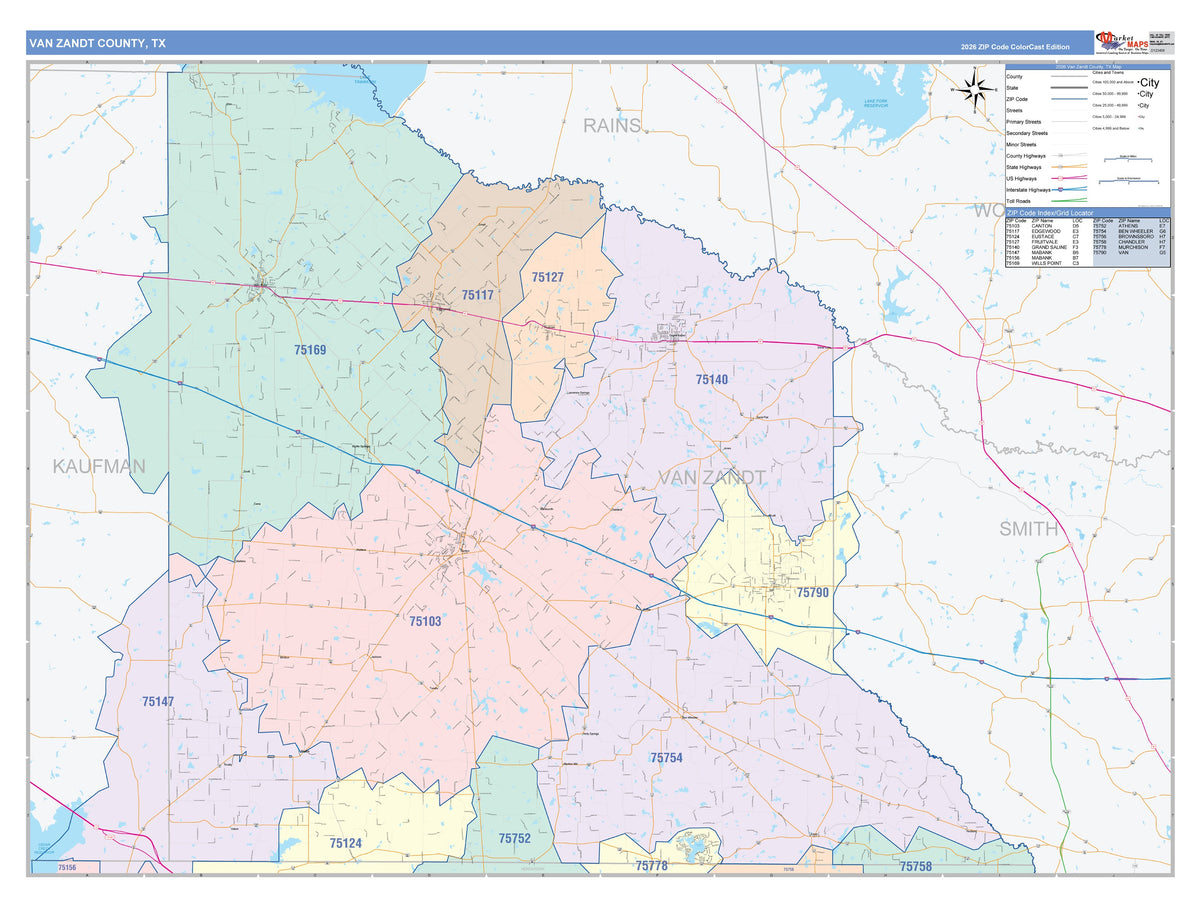1200x908 pixels.
Task: Click the scale in miles bar
Action: click(x=1128, y=159)
